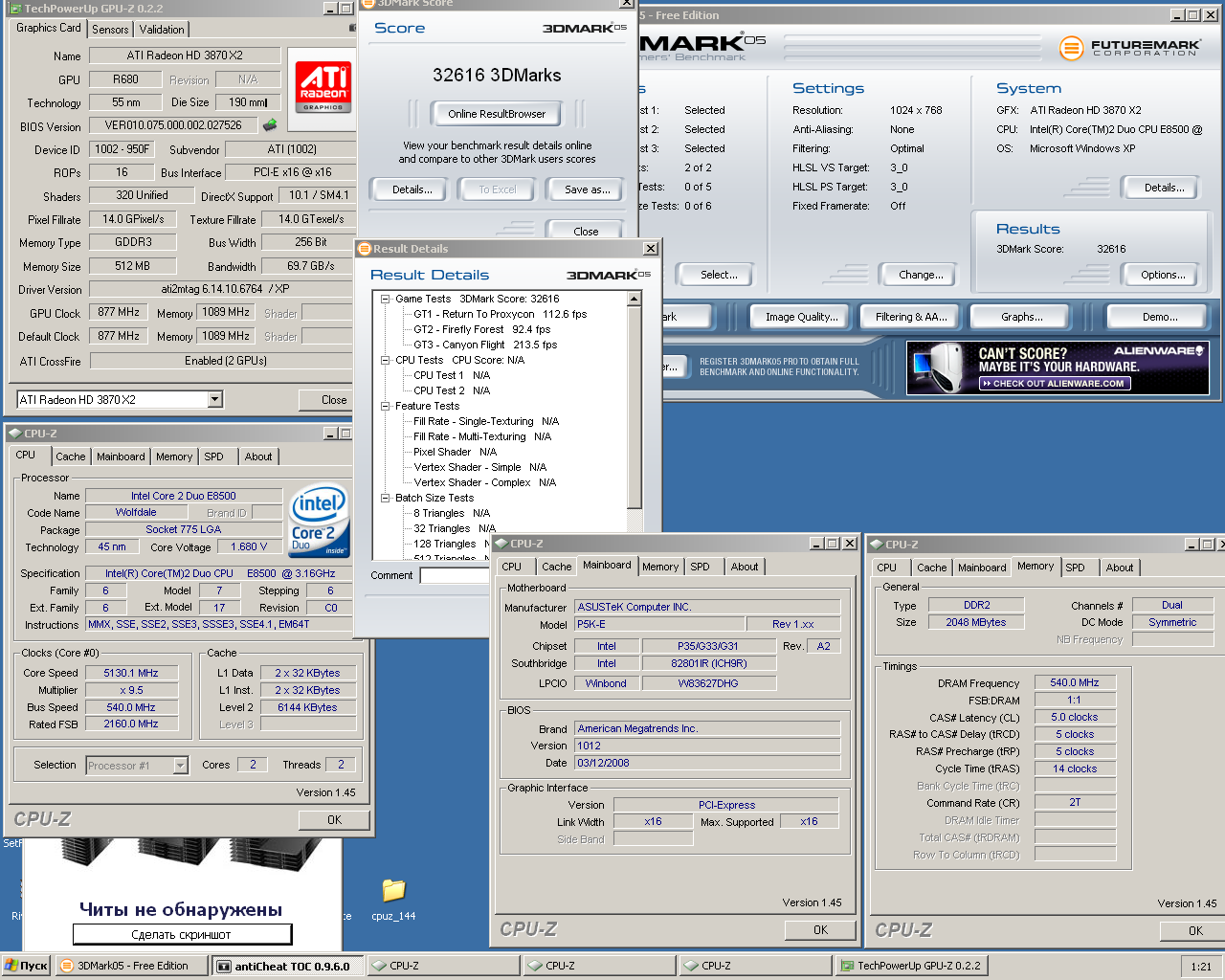Screen dimensions: 1225x980
Task: Click the Comment input field
Action: click(455, 575)
